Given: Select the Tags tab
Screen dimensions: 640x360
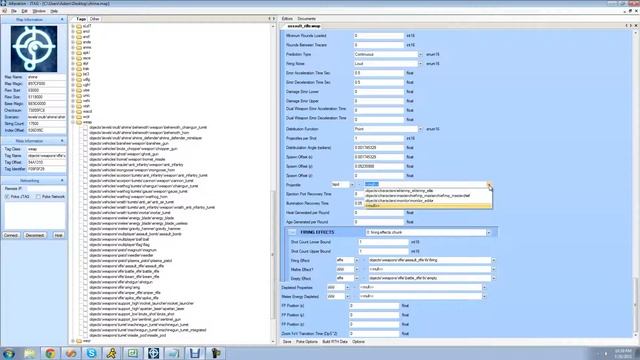Looking at the screenshot, I should (81, 19).
